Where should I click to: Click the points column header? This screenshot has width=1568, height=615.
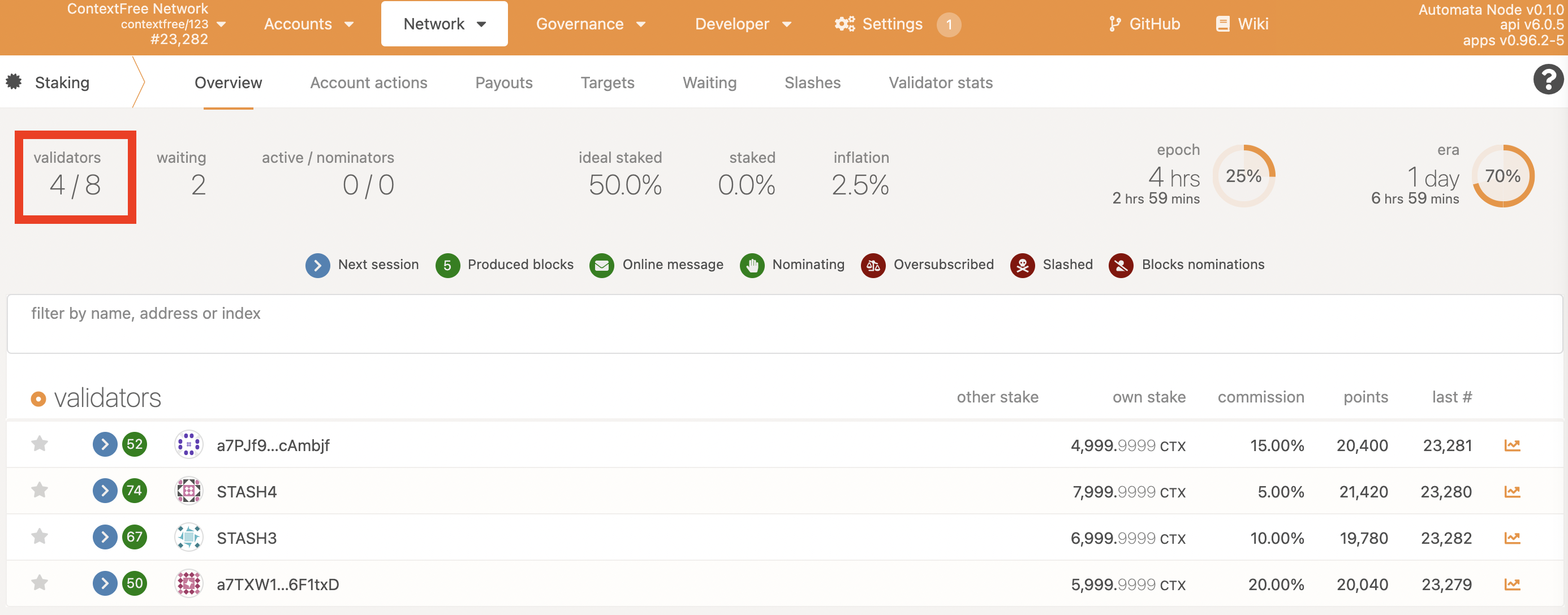1366,397
